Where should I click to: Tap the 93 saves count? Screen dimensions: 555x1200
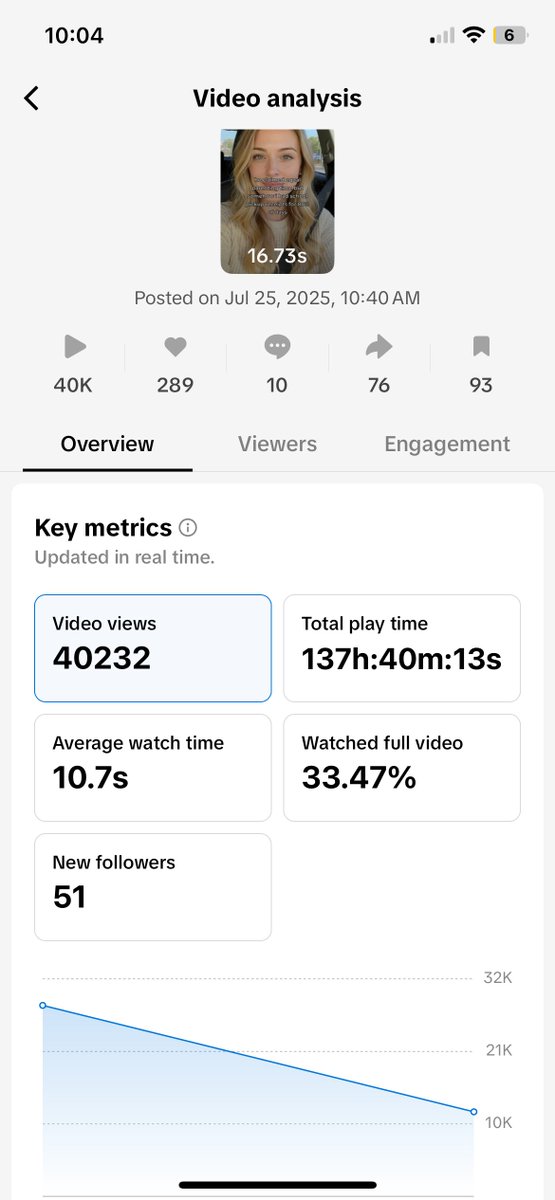(481, 385)
